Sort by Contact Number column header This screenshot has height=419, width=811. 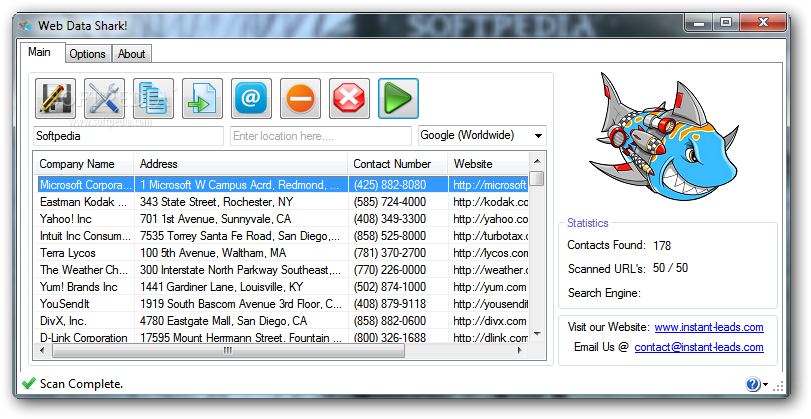[x=398, y=164]
